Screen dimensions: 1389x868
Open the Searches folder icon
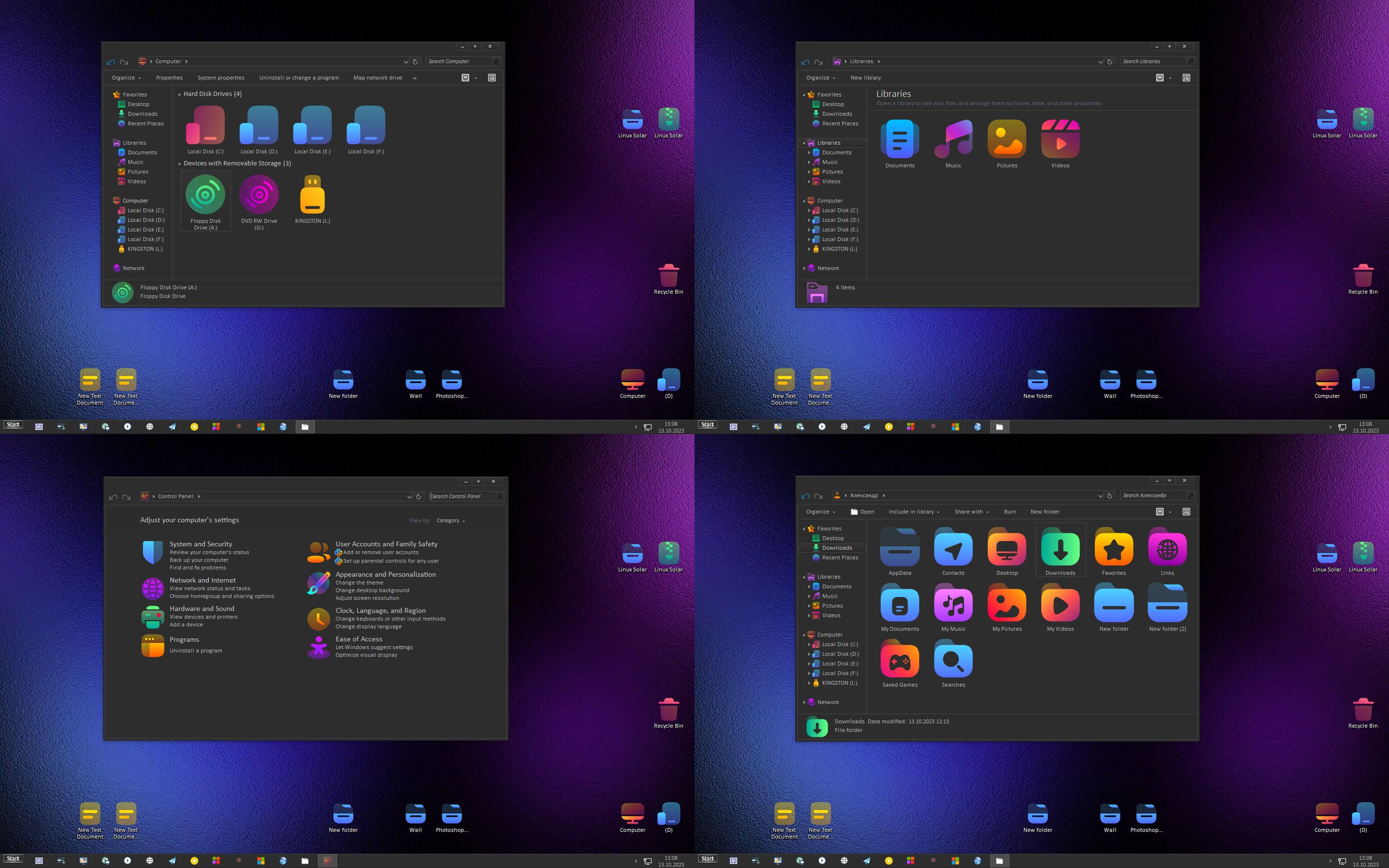[953, 659]
